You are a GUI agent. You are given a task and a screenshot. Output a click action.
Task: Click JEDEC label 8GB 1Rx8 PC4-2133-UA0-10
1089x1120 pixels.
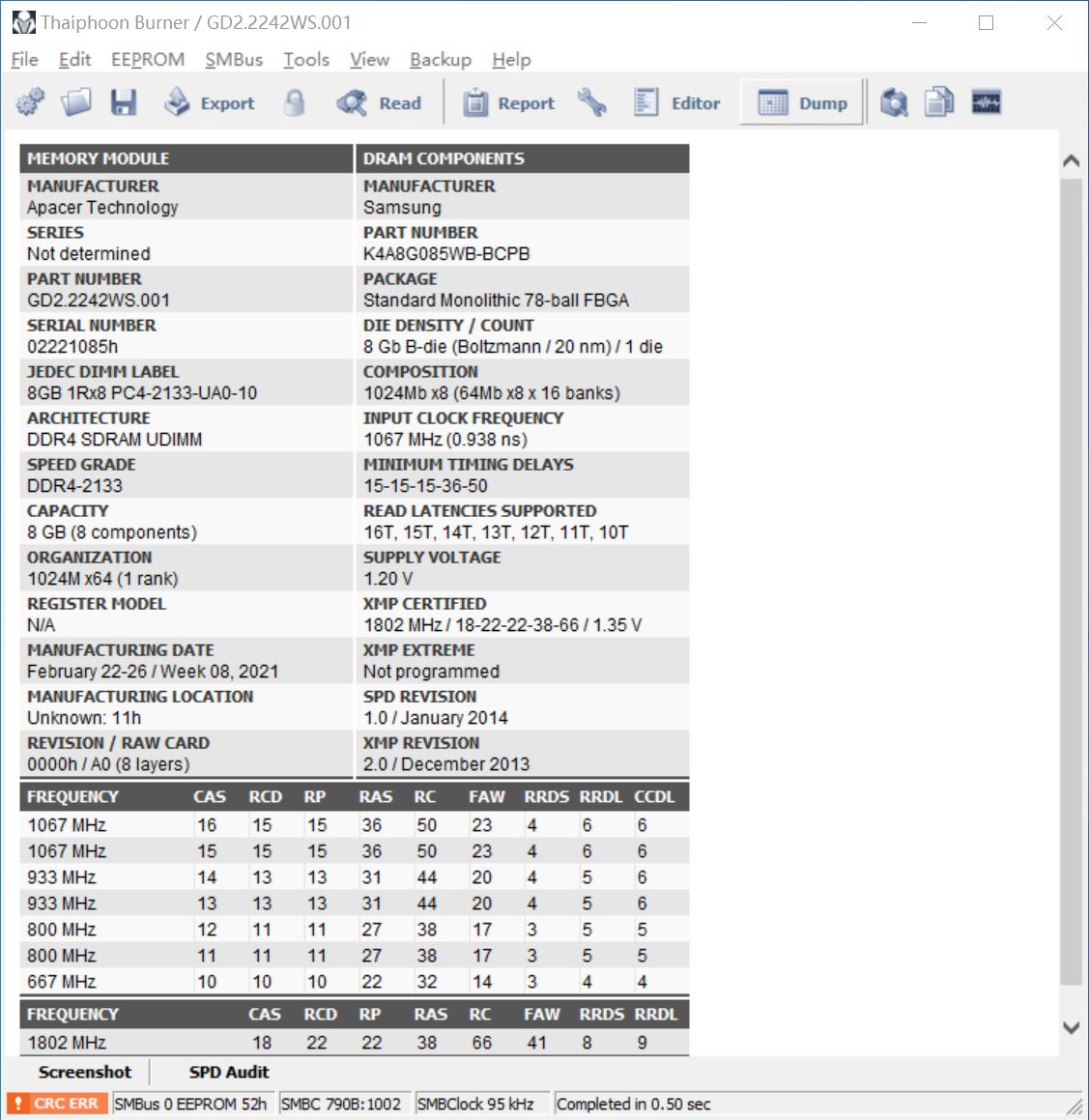(x=142, y=393)
